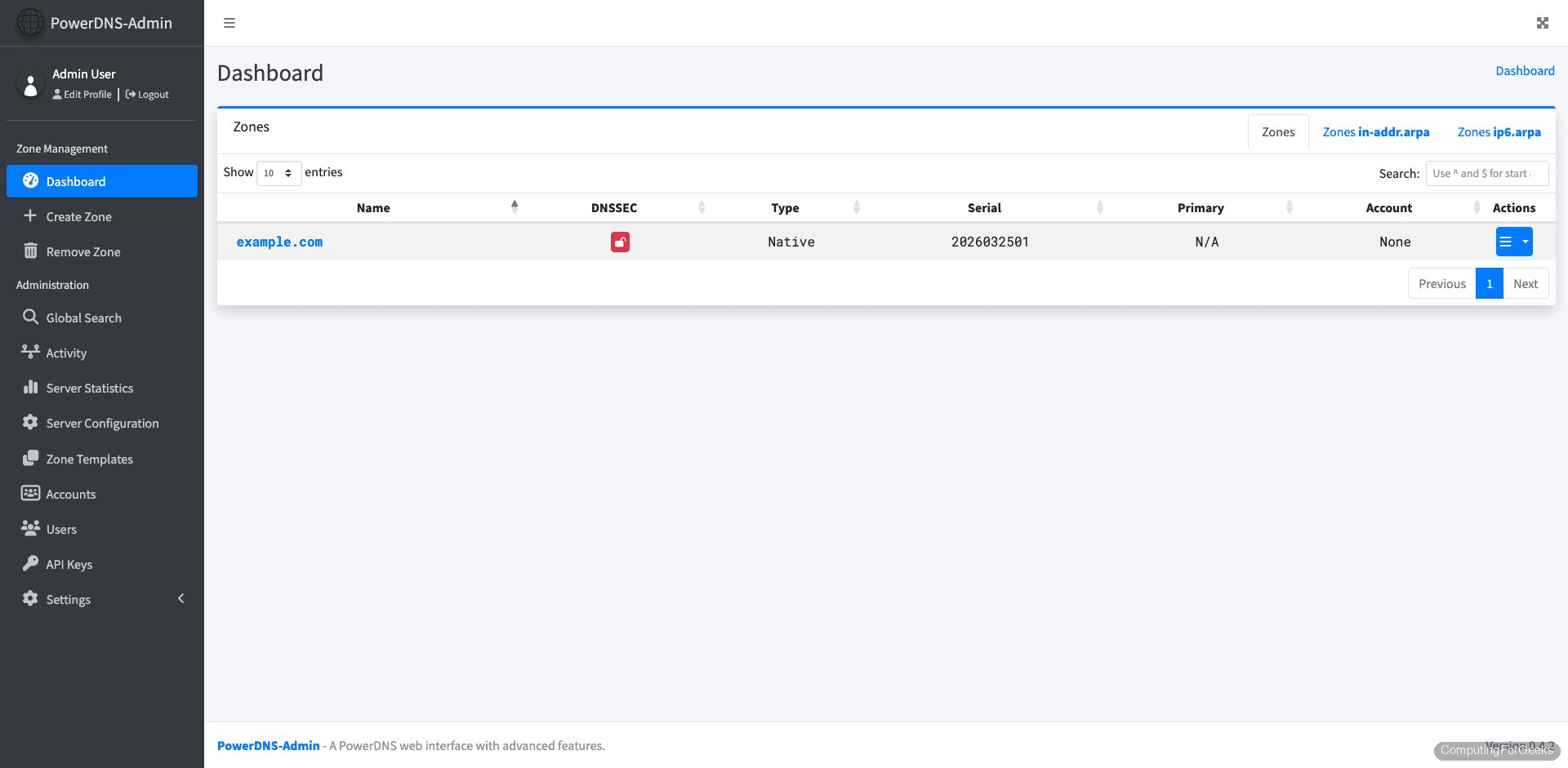The image size is (1568, 768).
Task: Open Zone Templates
Action: [x=89, y=459]
